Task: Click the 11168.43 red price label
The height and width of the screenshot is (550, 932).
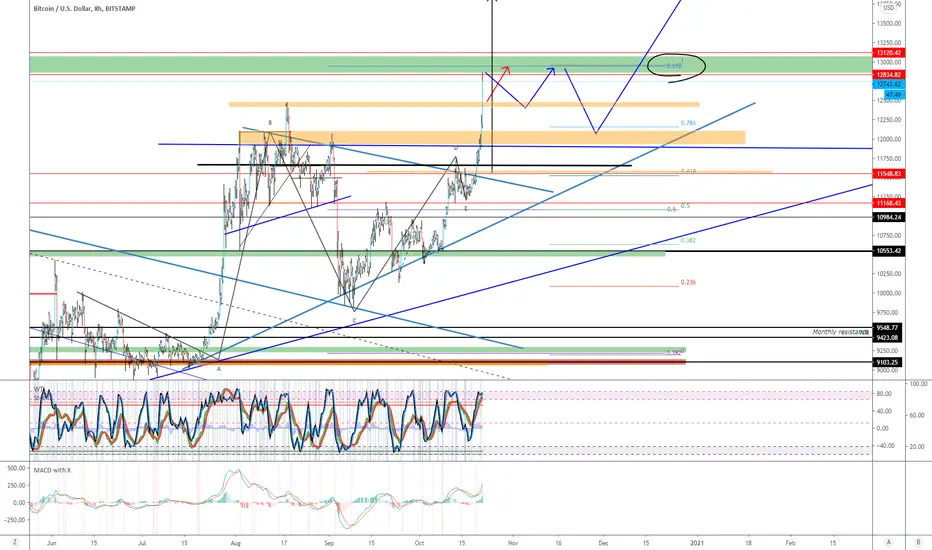Action: coord(888,203)
